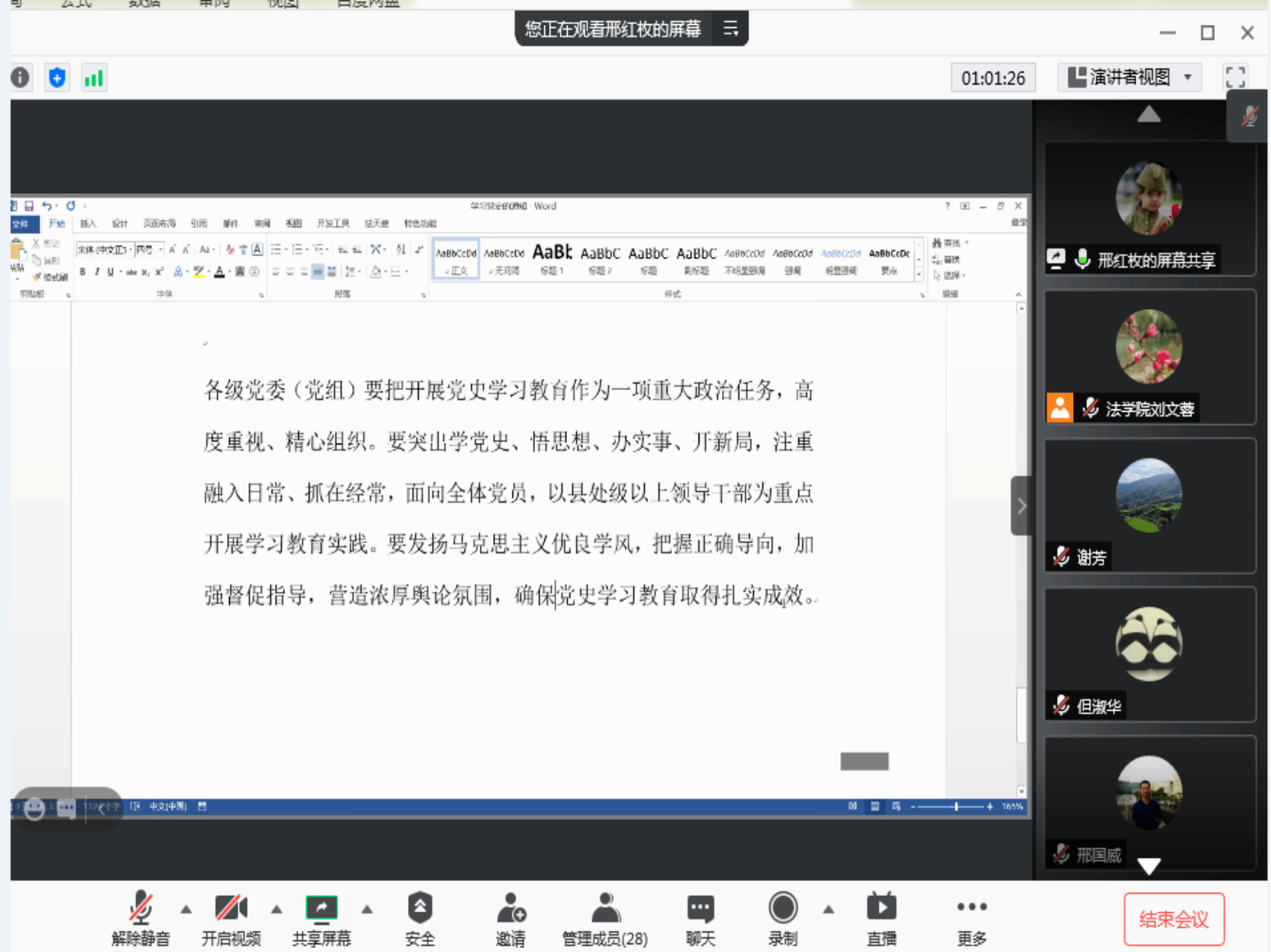Start 直播 live streaming

coord(881,919)
